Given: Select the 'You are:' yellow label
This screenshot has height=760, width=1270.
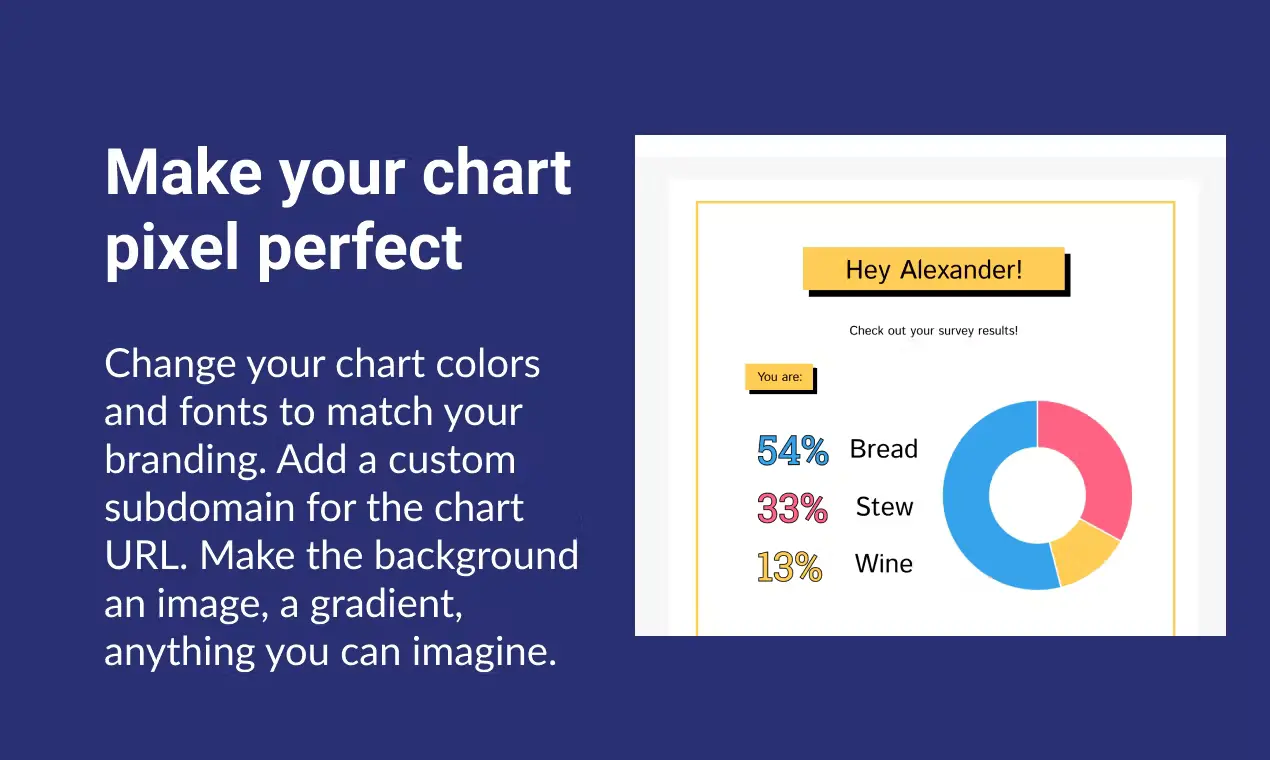Looking at the screenshot, I should [x=779, y=377].
